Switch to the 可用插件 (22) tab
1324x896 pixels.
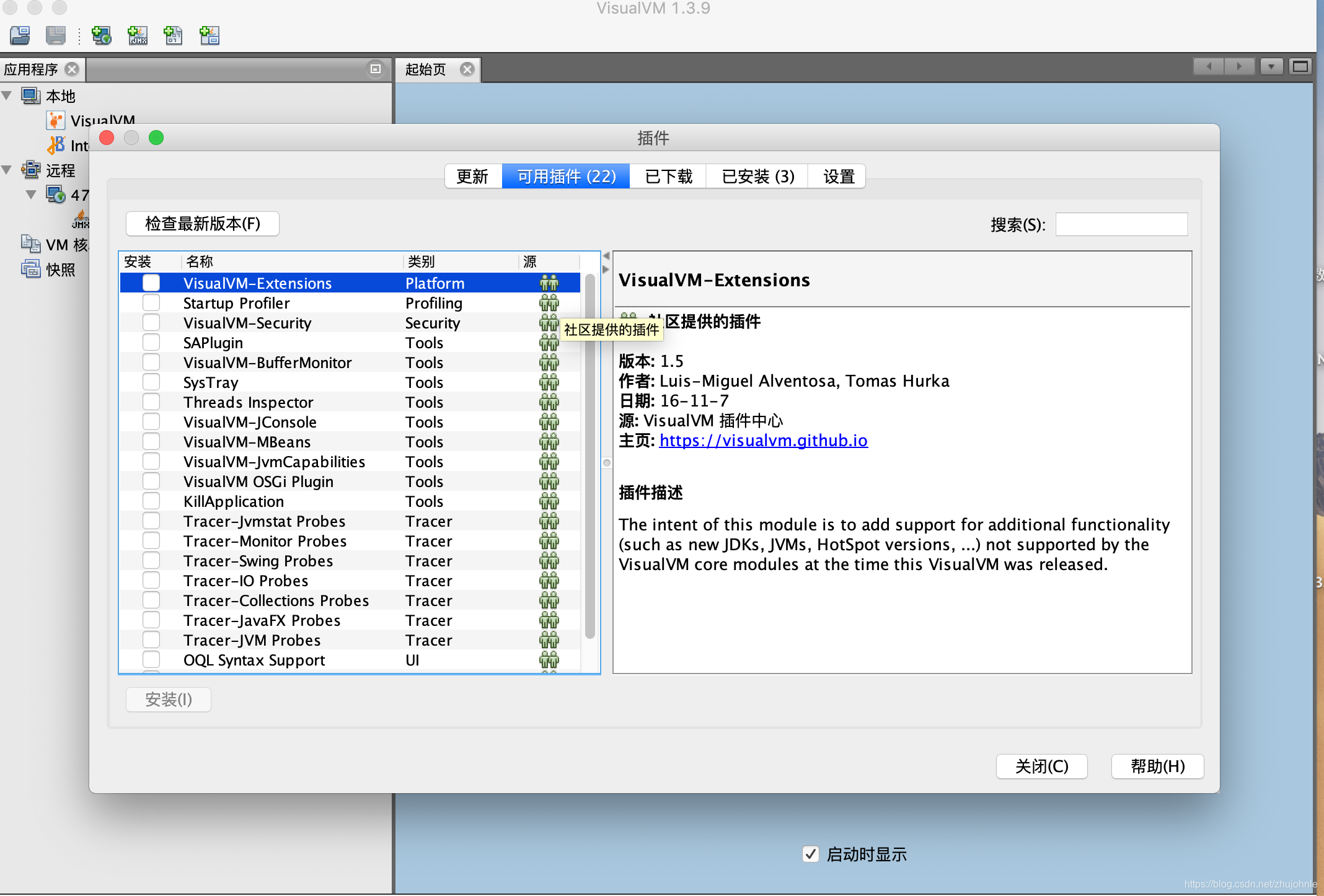(567, 177)
